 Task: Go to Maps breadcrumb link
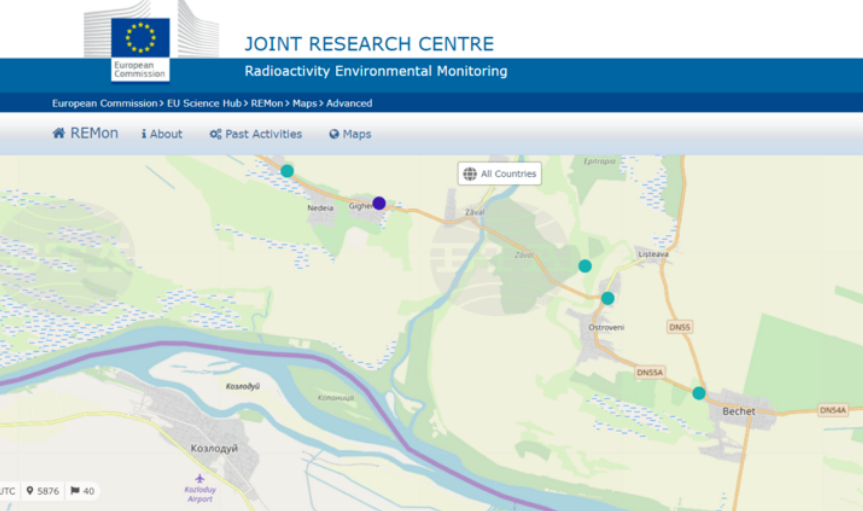[x=305, y=103]
